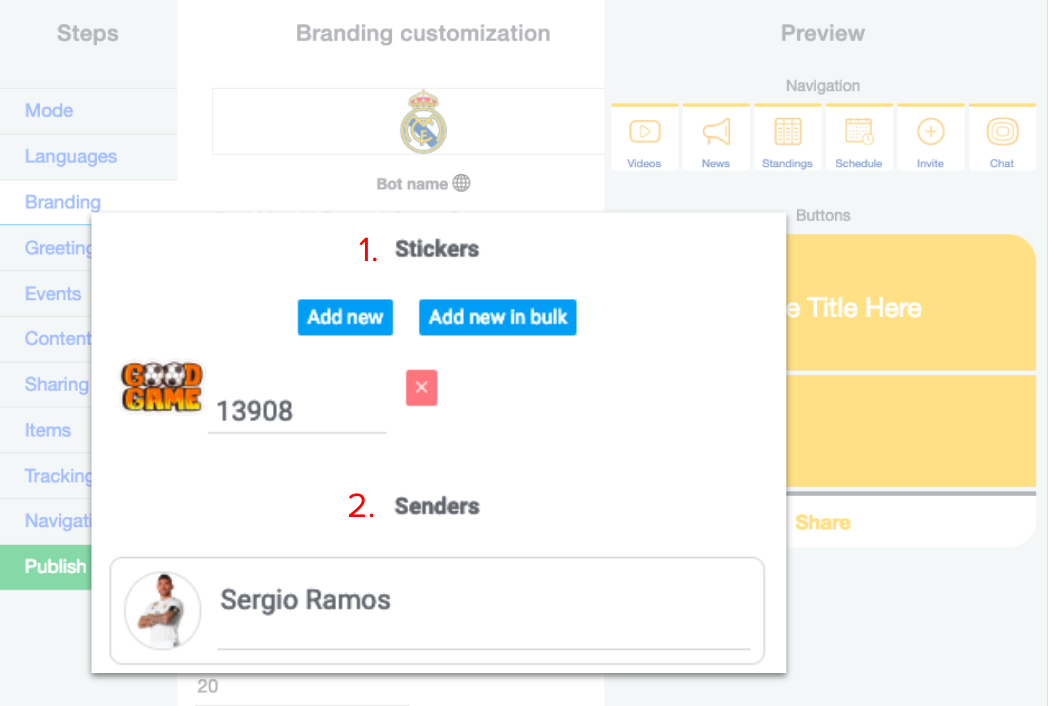Click the Share link in preview
1048x706 pixels.
(822, 522)
